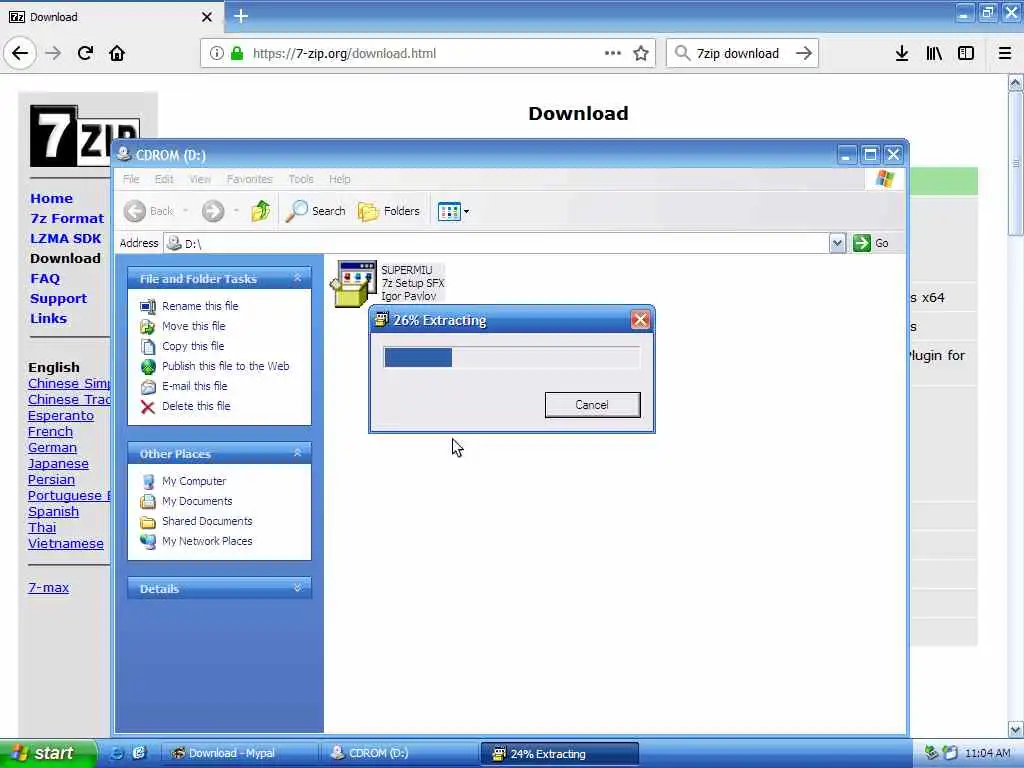This screenshot has height=768, width=1024.
Task: Close the Download browser tab
Action: pos(207,17)
